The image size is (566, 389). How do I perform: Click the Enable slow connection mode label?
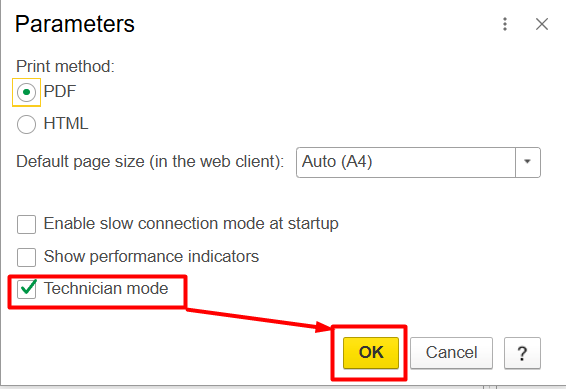pyautogui.click(x=191, y=224)
